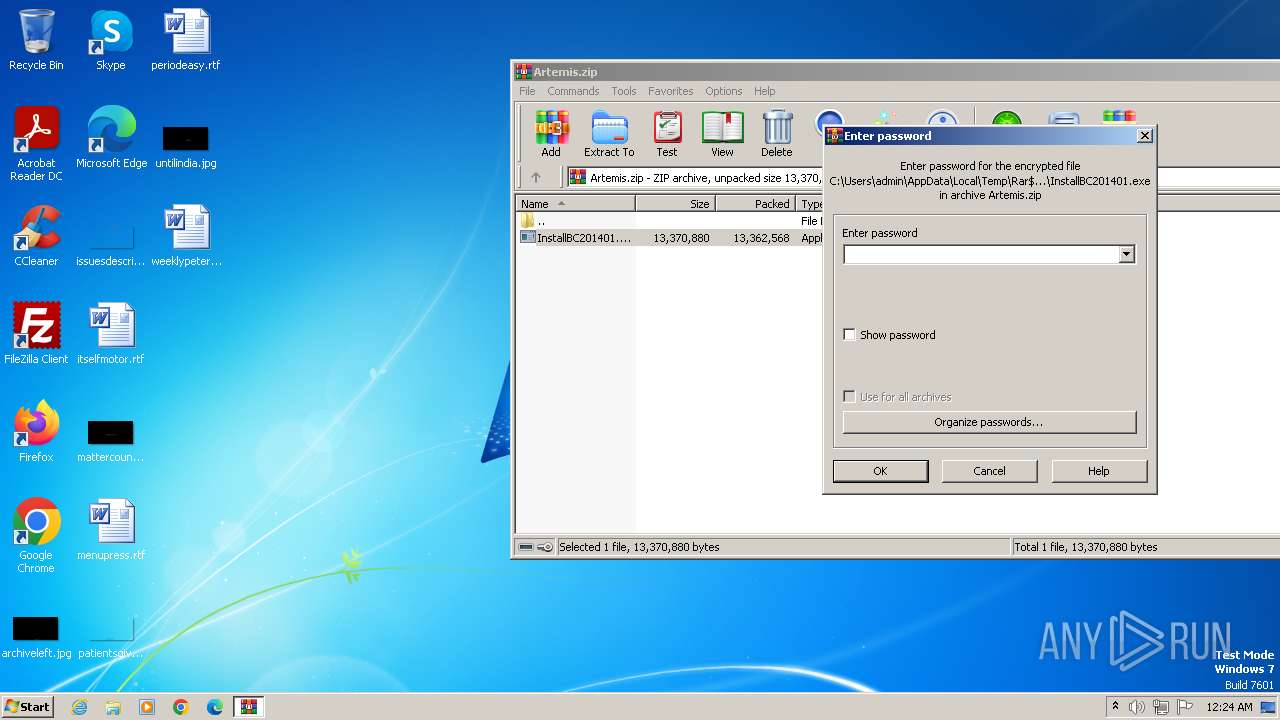Open the Favorites menu in WinRAR
The image size is (1280, 720).
(x=670, y=91)
